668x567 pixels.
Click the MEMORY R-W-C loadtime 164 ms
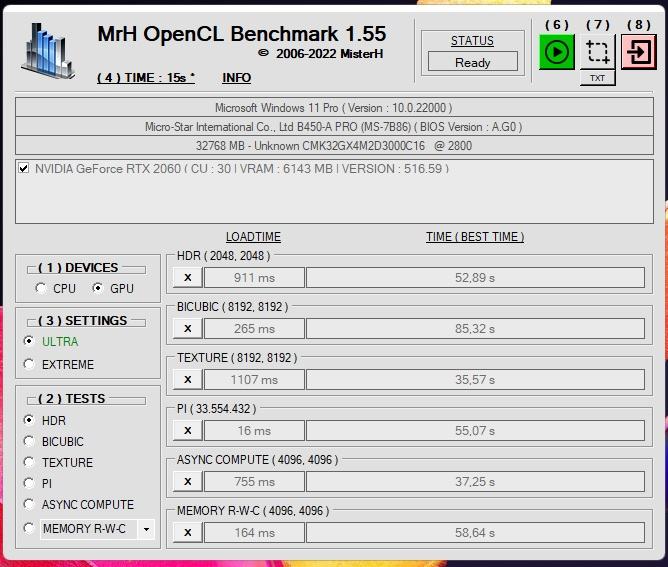tap(254, 532)
